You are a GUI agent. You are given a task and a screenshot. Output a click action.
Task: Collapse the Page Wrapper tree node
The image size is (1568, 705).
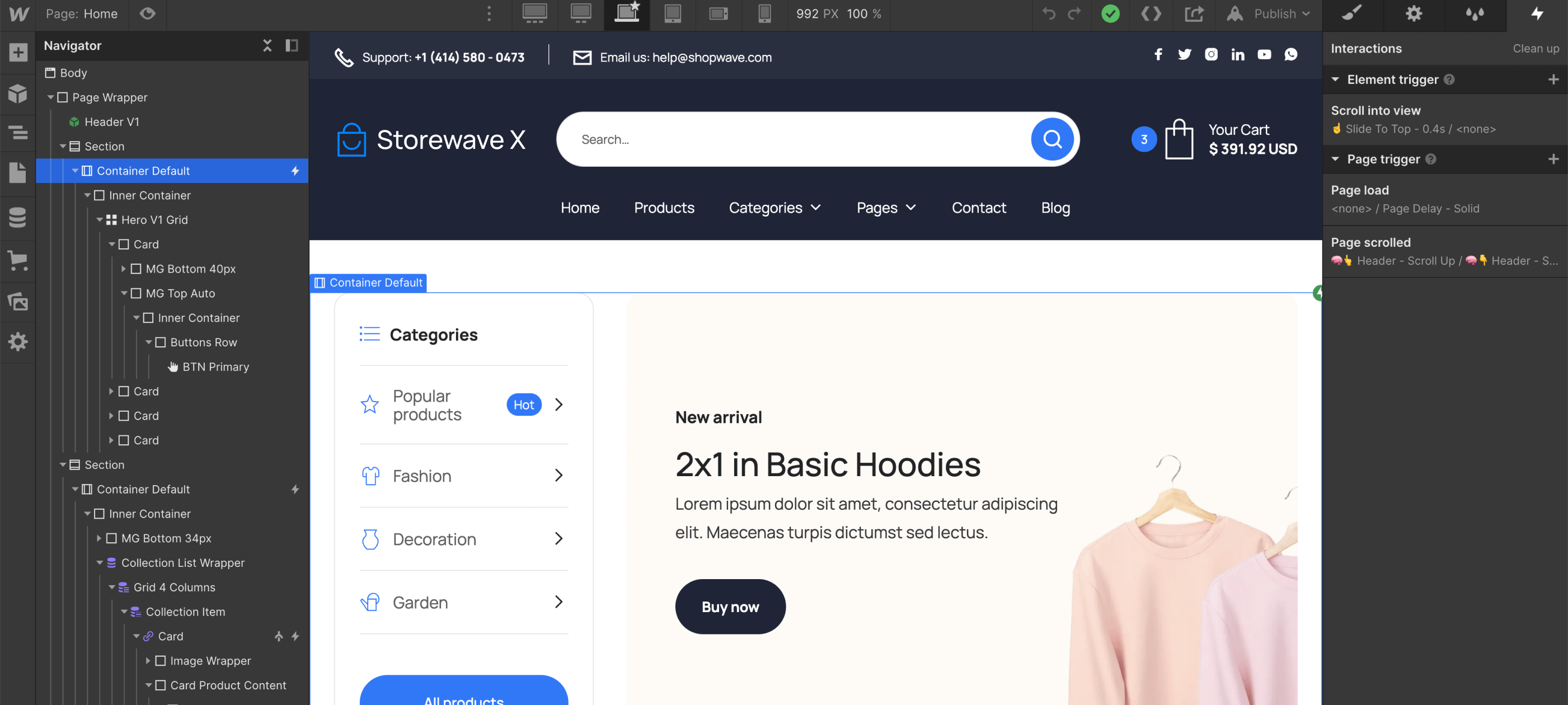pyautogui.click(x=50, y=97)
